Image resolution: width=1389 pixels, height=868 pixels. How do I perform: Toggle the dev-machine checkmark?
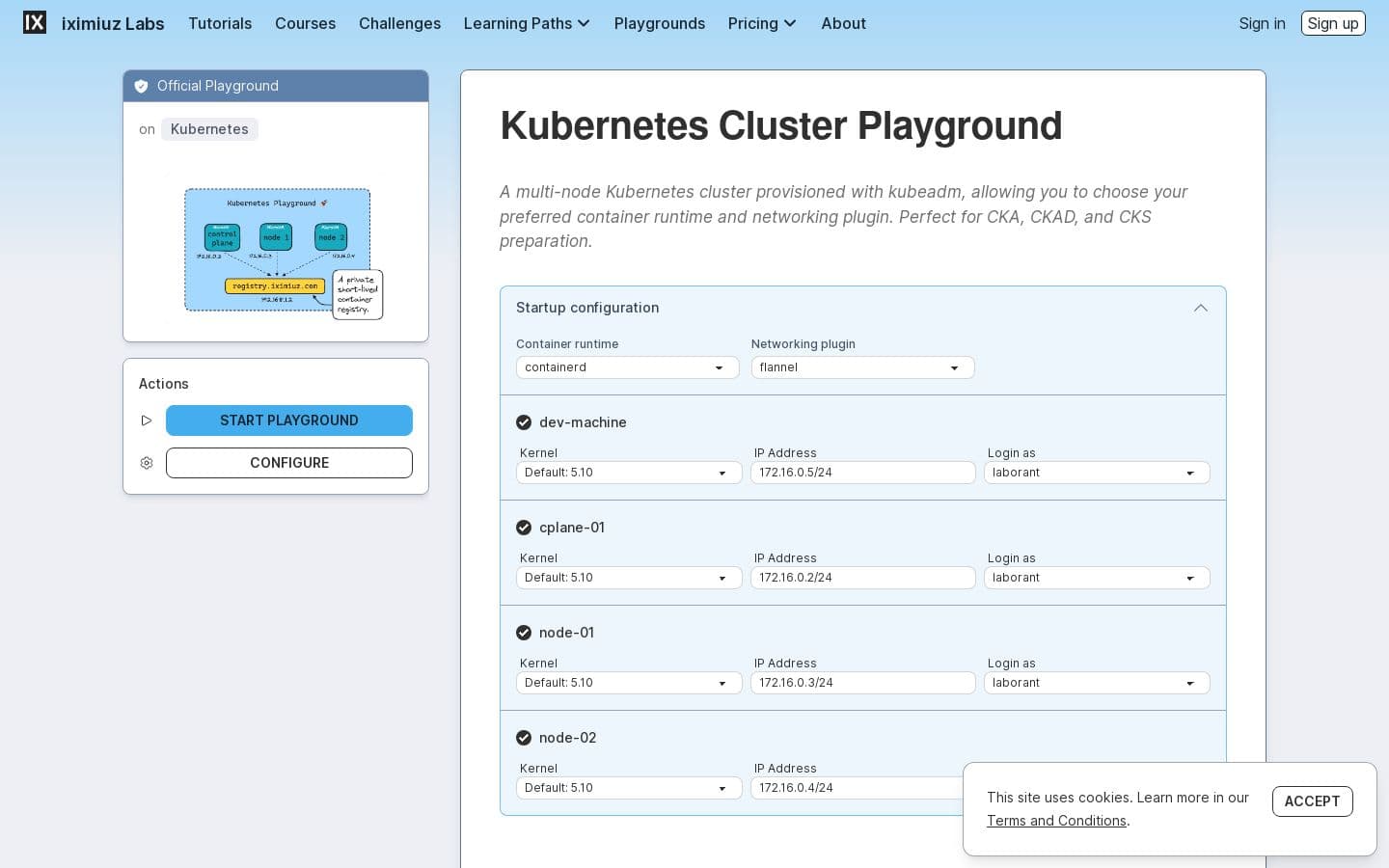(x=524, y=422)
